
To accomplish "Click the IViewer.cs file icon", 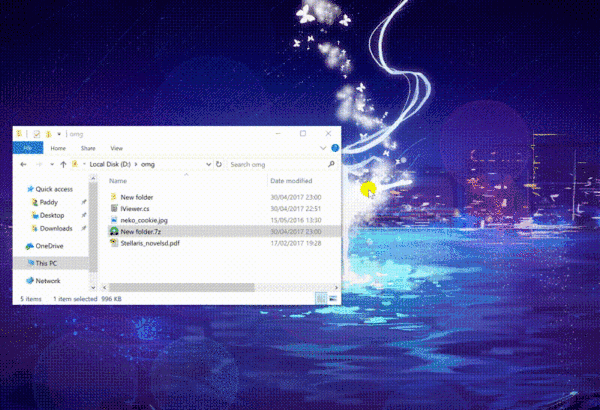I will (x=114, y=208).
